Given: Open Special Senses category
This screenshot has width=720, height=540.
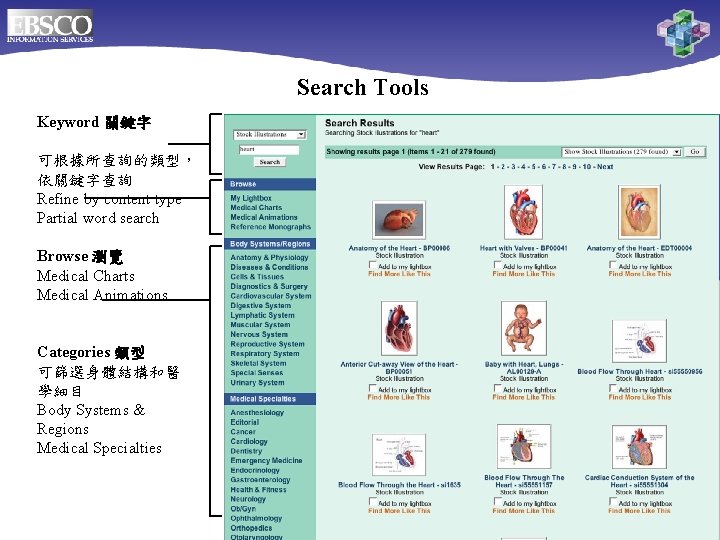Looking at the screenshot, I should click(x=257, y=373).
